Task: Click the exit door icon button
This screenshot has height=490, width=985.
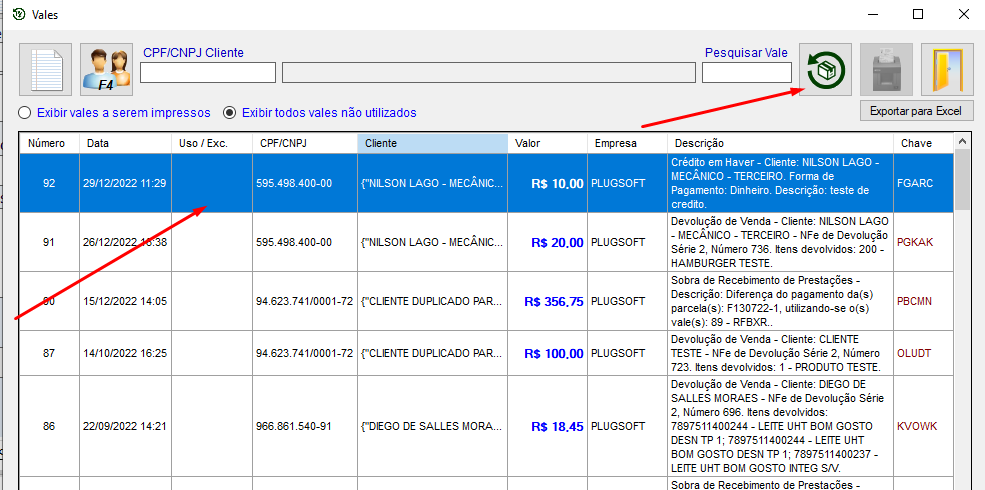Action: (x=947, y=69)
